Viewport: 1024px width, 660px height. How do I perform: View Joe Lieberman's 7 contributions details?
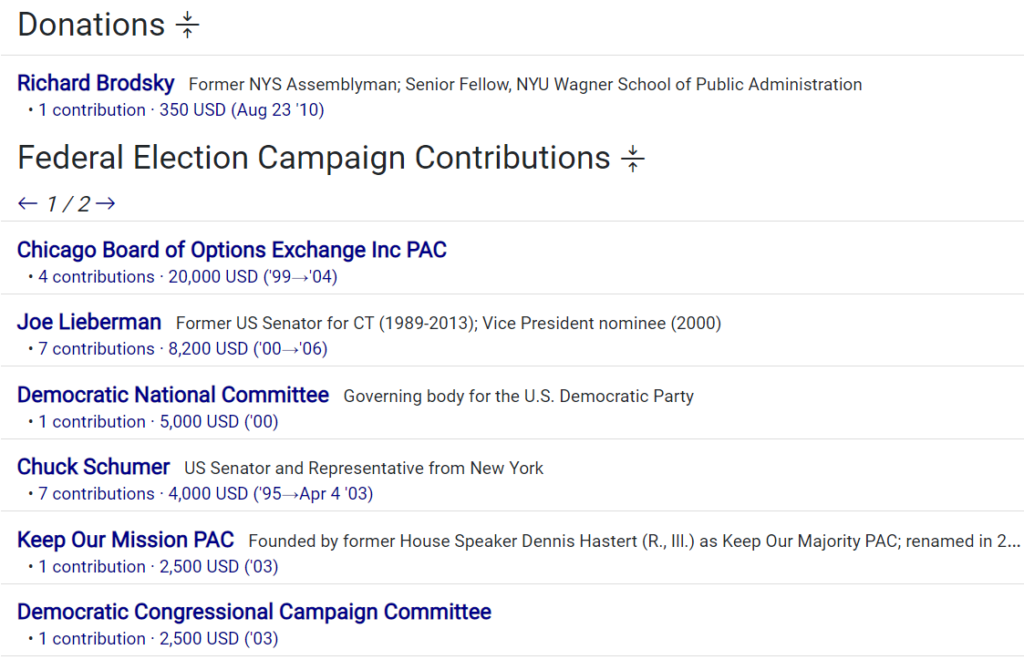tap(183, 349)
